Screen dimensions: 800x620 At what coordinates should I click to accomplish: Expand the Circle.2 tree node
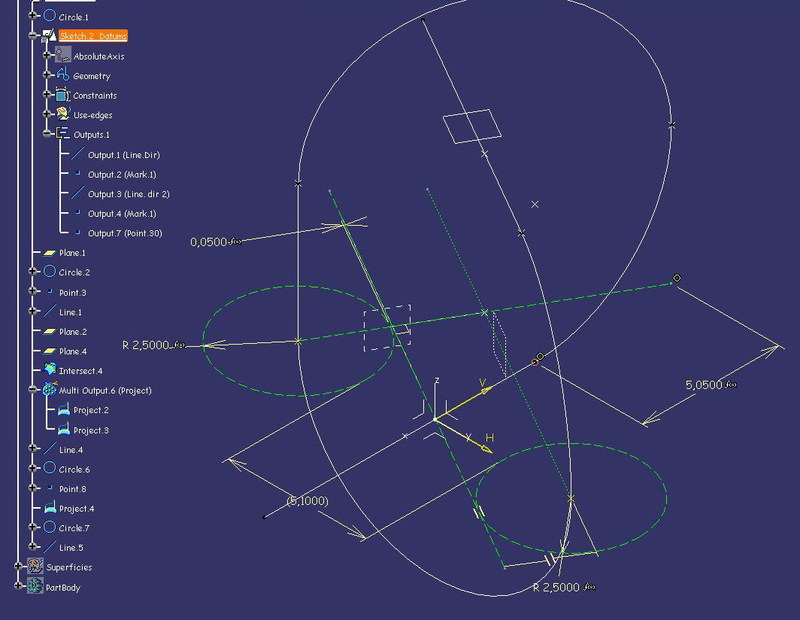tap(33, 272)
